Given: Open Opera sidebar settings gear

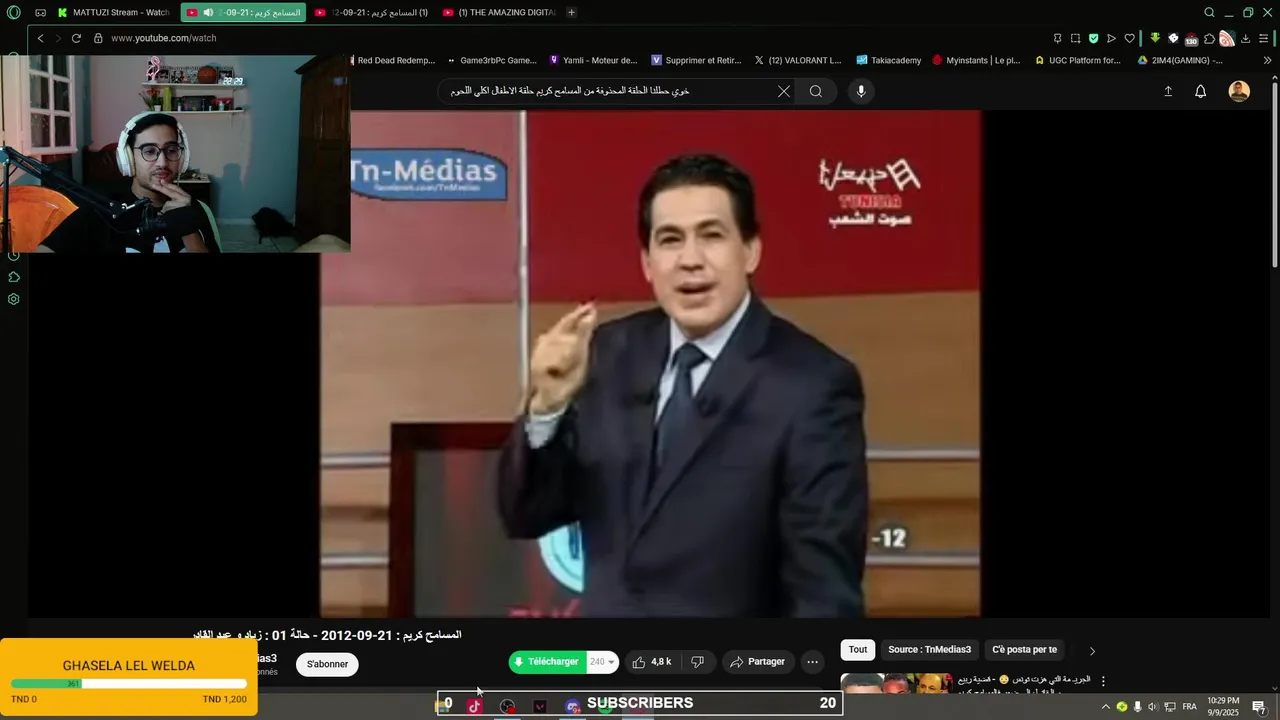Looking at the screenshot, I should 14,299.
